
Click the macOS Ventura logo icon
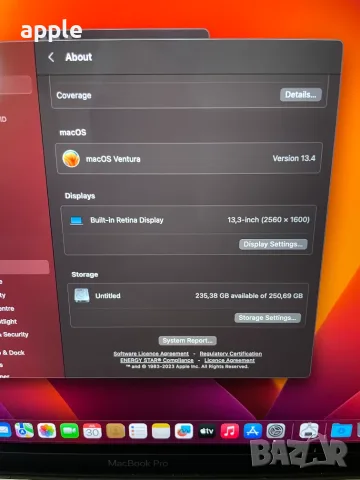(71, 158)
